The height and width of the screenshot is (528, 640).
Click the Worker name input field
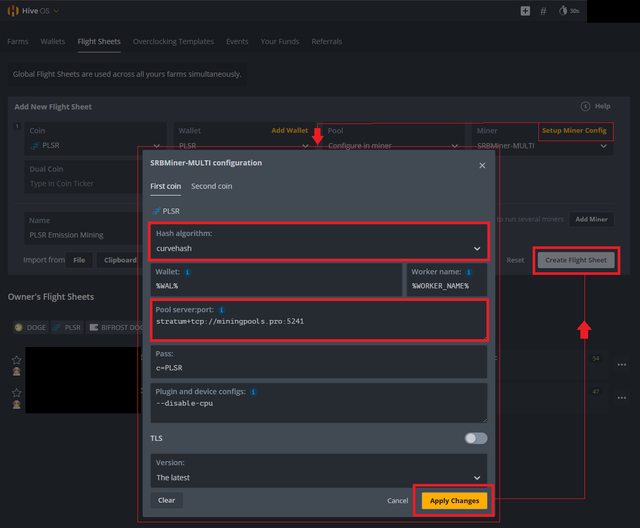point(447,280)
